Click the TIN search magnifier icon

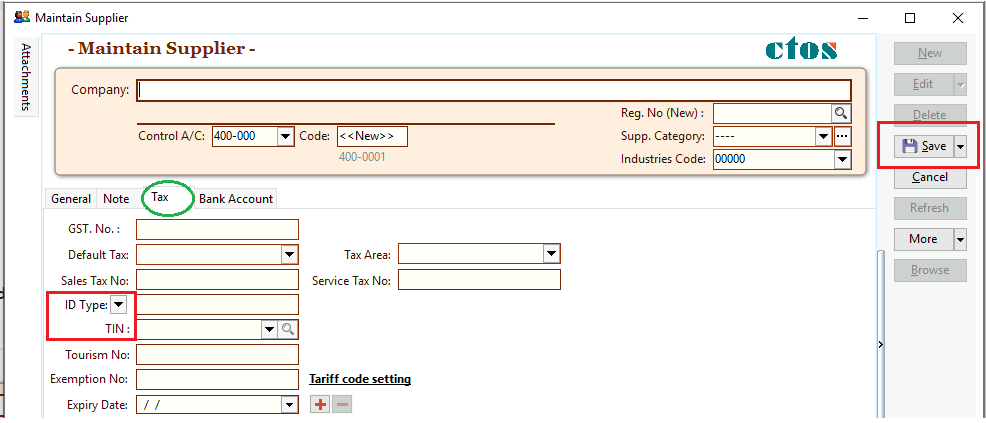click(x=287, y=329)
